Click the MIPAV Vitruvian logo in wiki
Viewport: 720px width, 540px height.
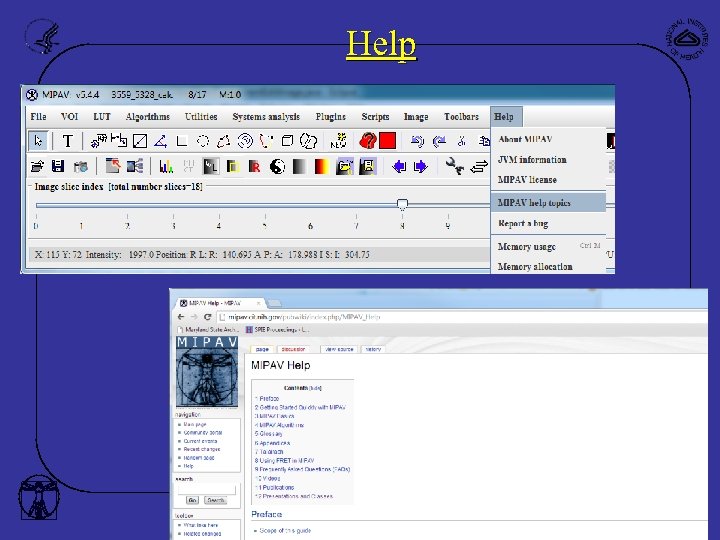[207, 372]
